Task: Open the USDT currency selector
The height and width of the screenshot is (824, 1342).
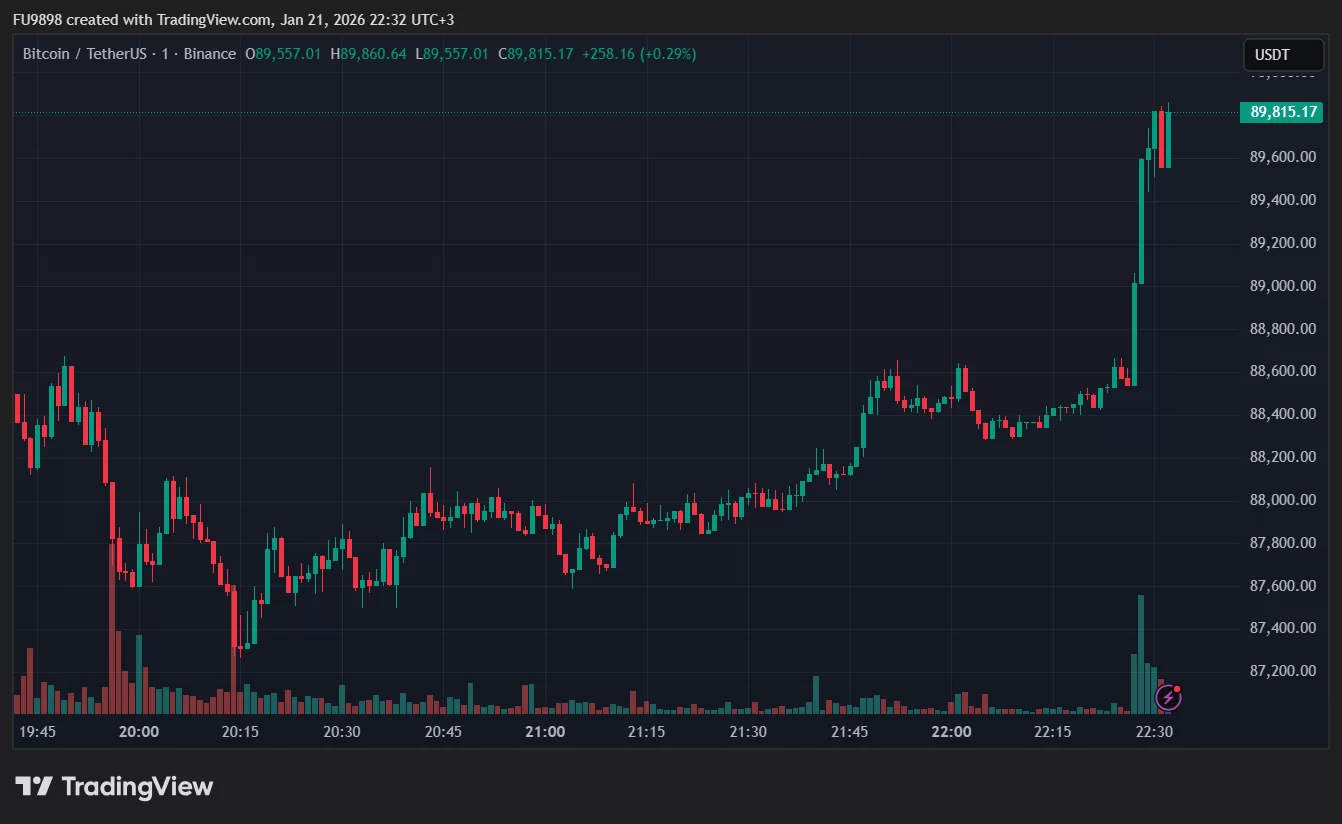Action: point(1282,55)
